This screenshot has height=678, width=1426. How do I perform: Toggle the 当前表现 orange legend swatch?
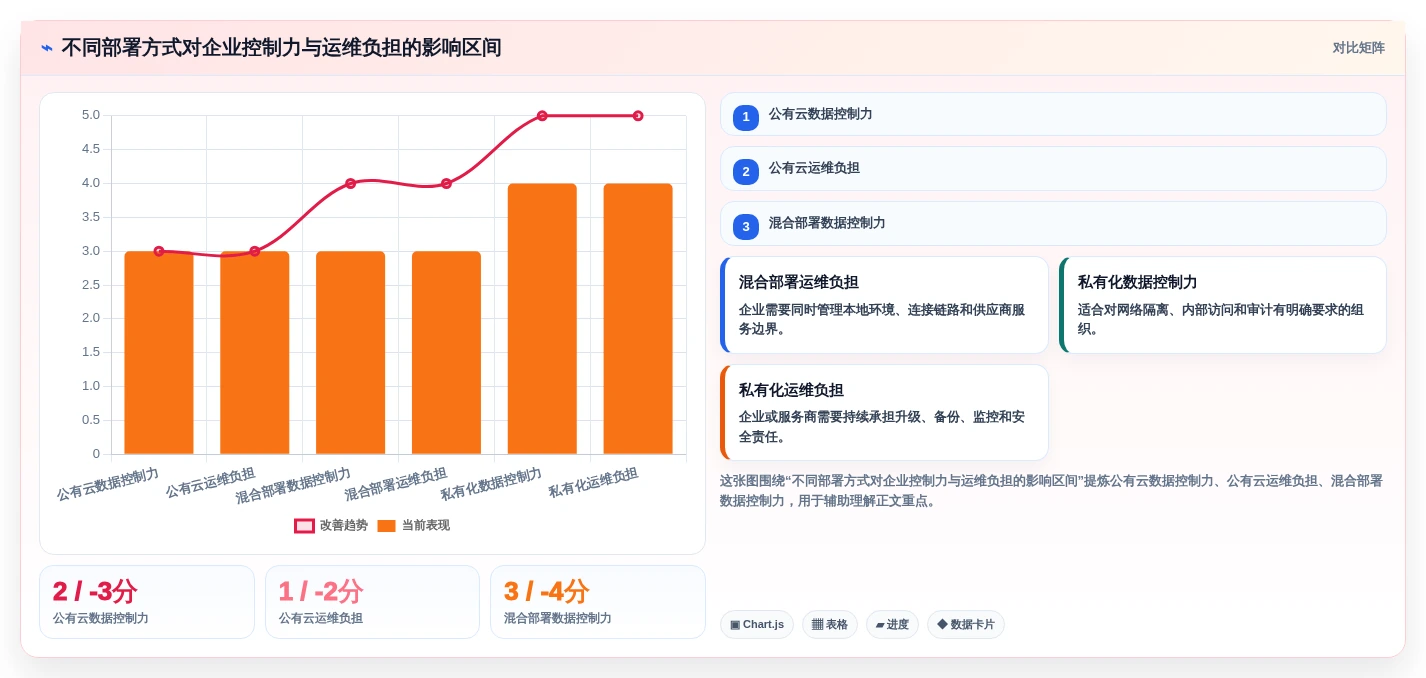coord(386,526)
